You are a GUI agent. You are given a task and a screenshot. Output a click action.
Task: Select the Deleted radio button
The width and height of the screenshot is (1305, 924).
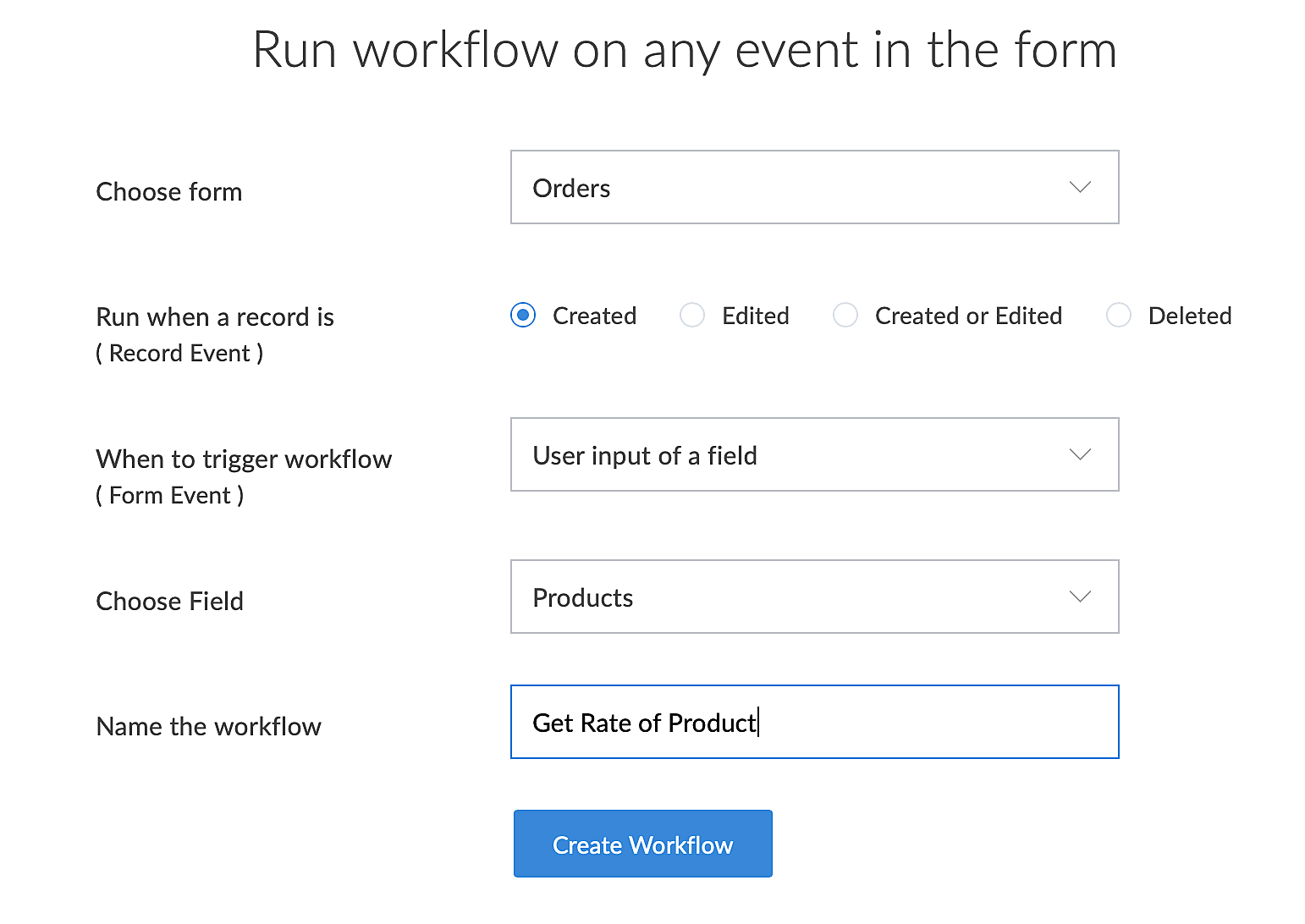point(1119,316)
